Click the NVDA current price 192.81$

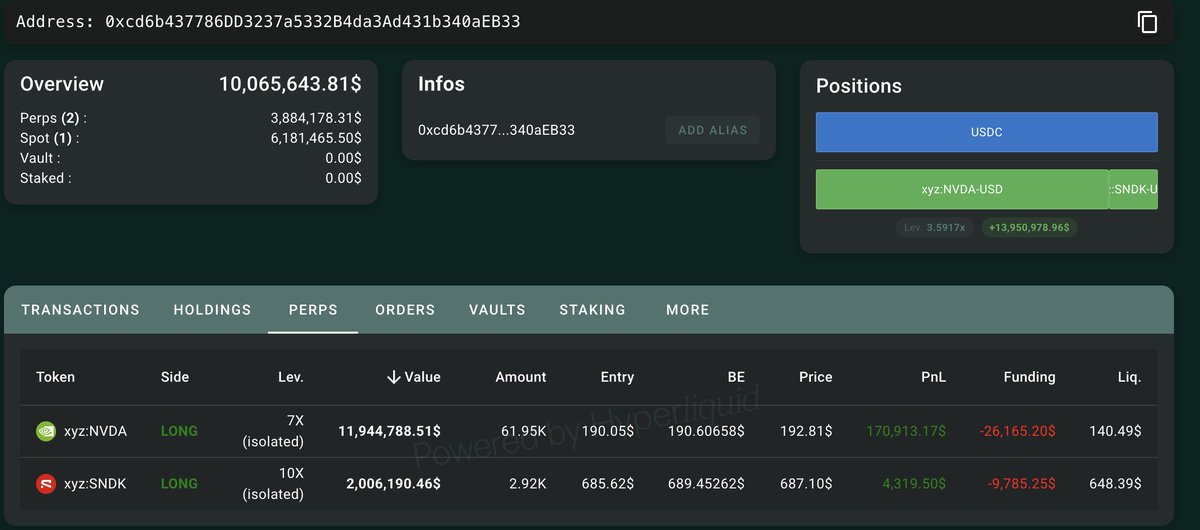click(x=806, y=432)
